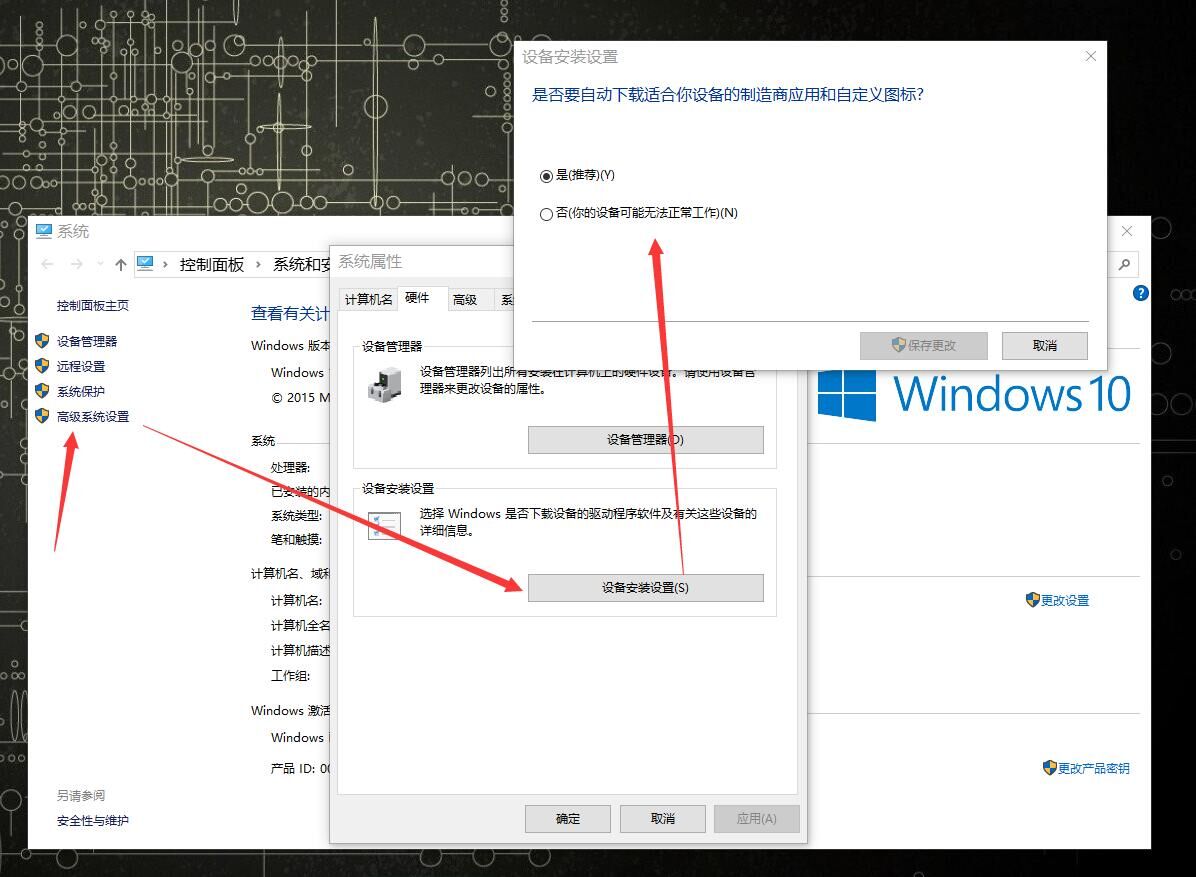Select the 否(你的设备可能无法正常工作) radio option
Viewport: 1196px width, 877px height.
638,214
